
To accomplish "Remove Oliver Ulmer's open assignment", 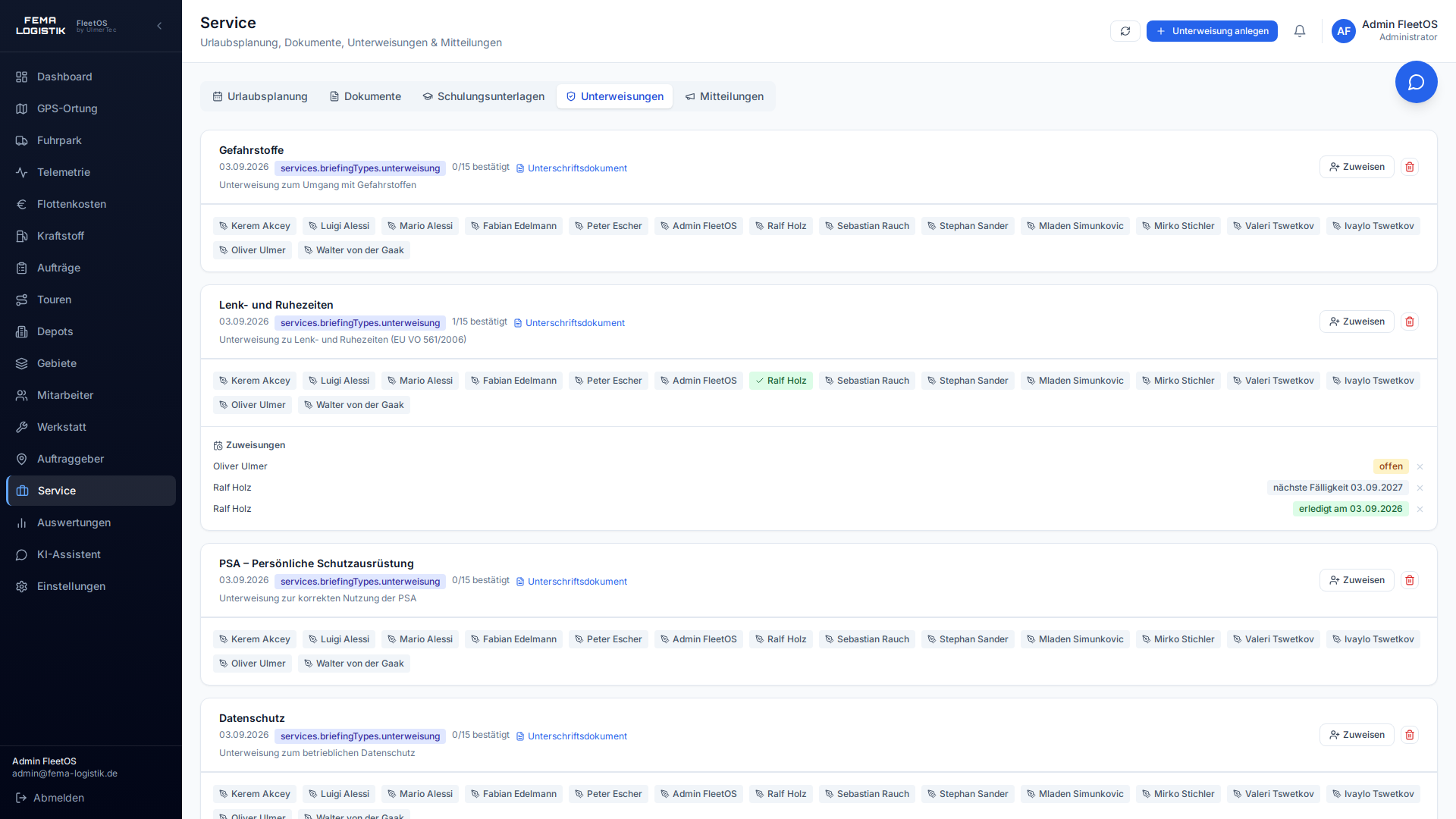I will [1420, 466].
